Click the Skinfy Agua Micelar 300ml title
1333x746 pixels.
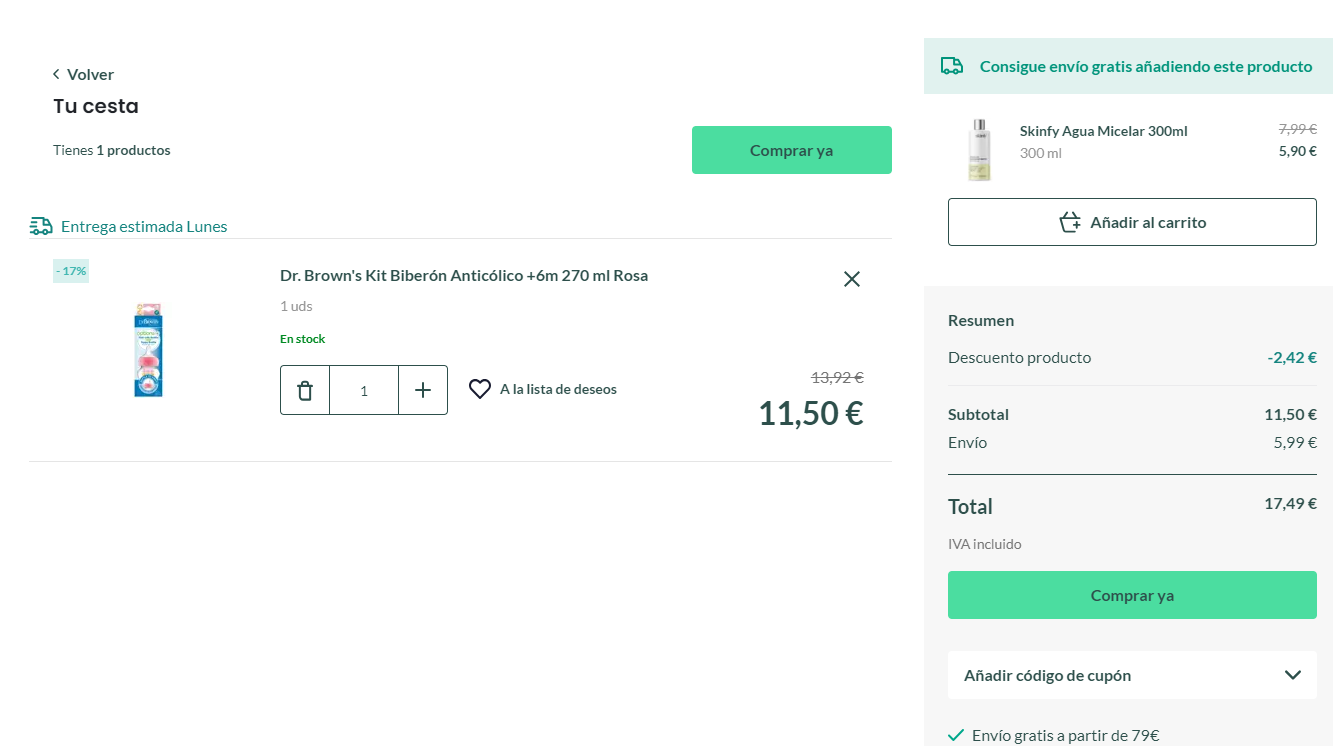(1103, 131)
